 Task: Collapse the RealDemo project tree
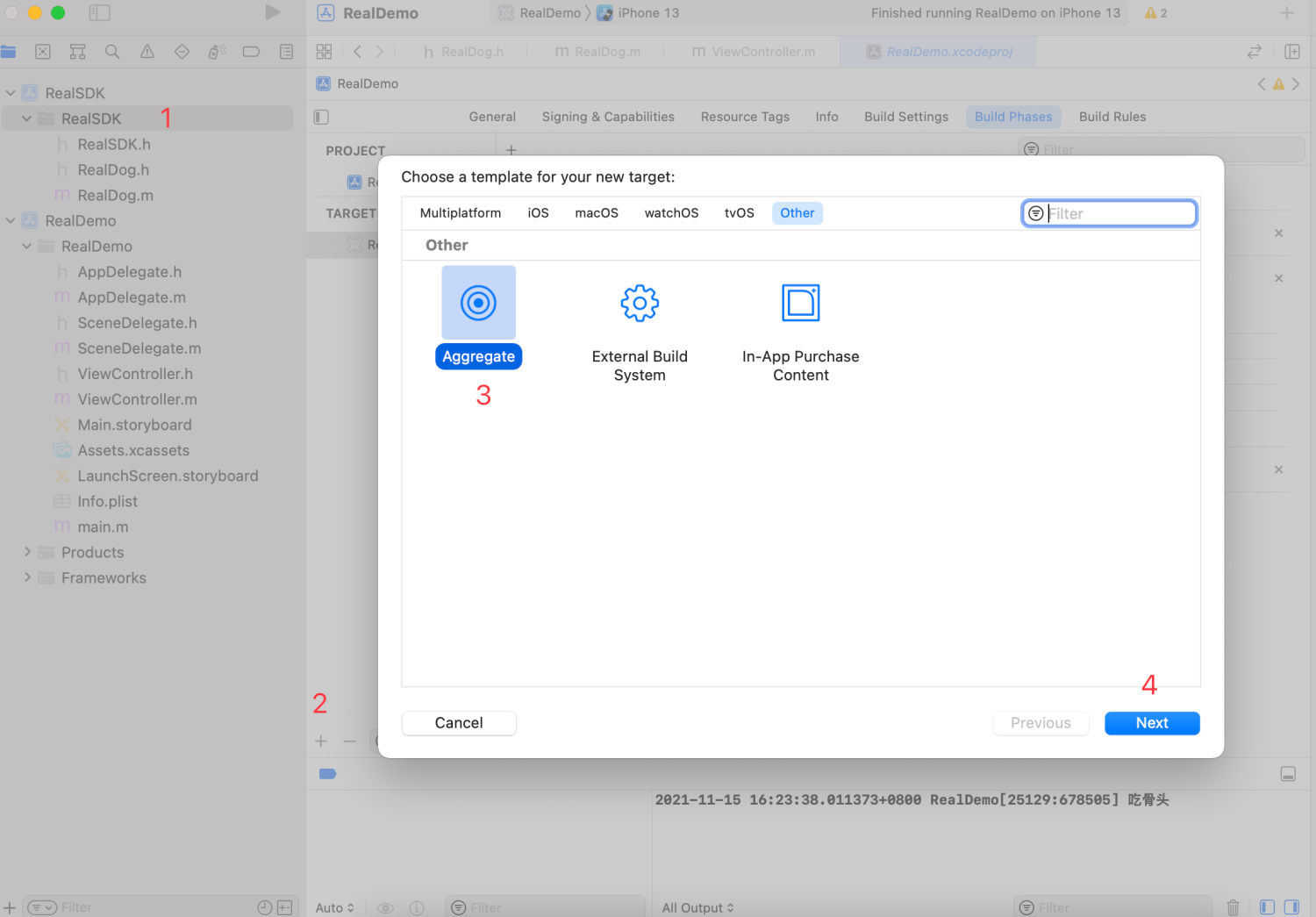11,220
